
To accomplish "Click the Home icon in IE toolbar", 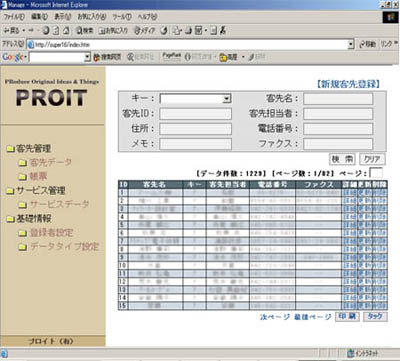I will click(x=66, y=30).
